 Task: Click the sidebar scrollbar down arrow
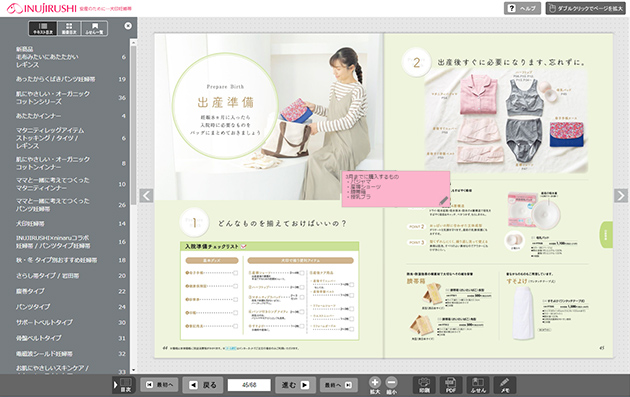click(133, 370)
